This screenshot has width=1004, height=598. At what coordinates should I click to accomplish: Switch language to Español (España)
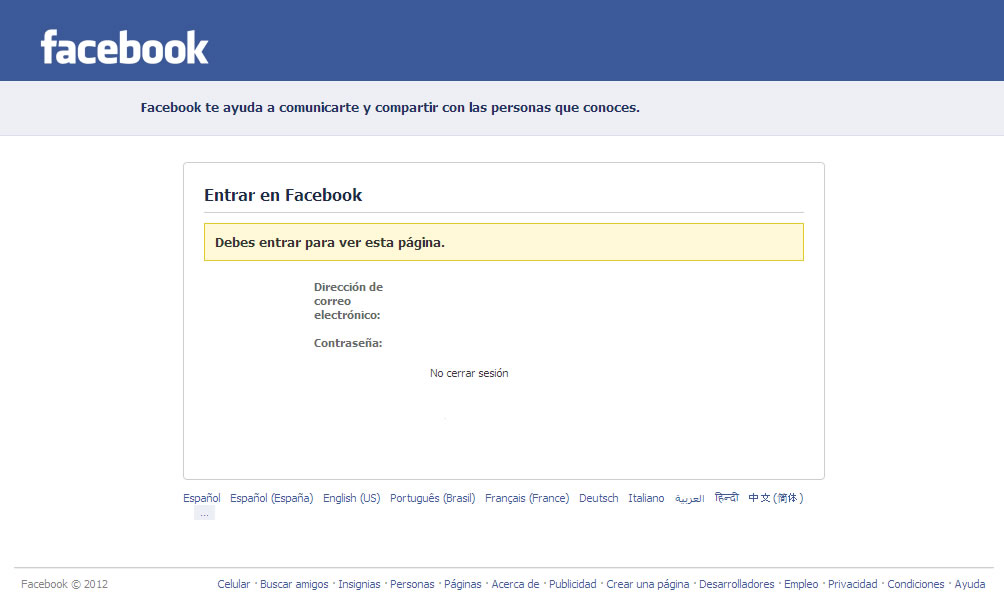tap(271, 498)
